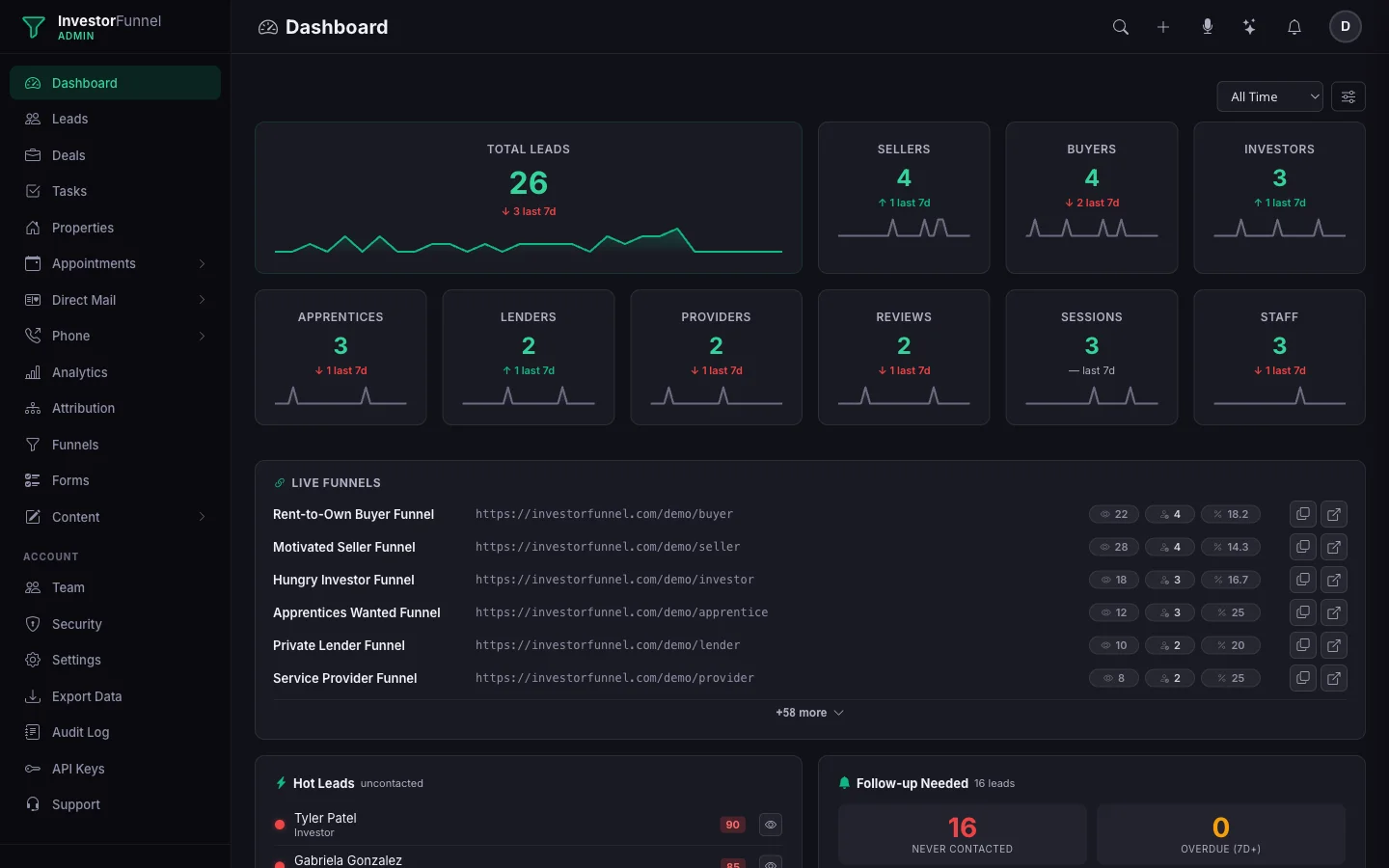Open Tasks in the sidebar

(x=115, y=191)
